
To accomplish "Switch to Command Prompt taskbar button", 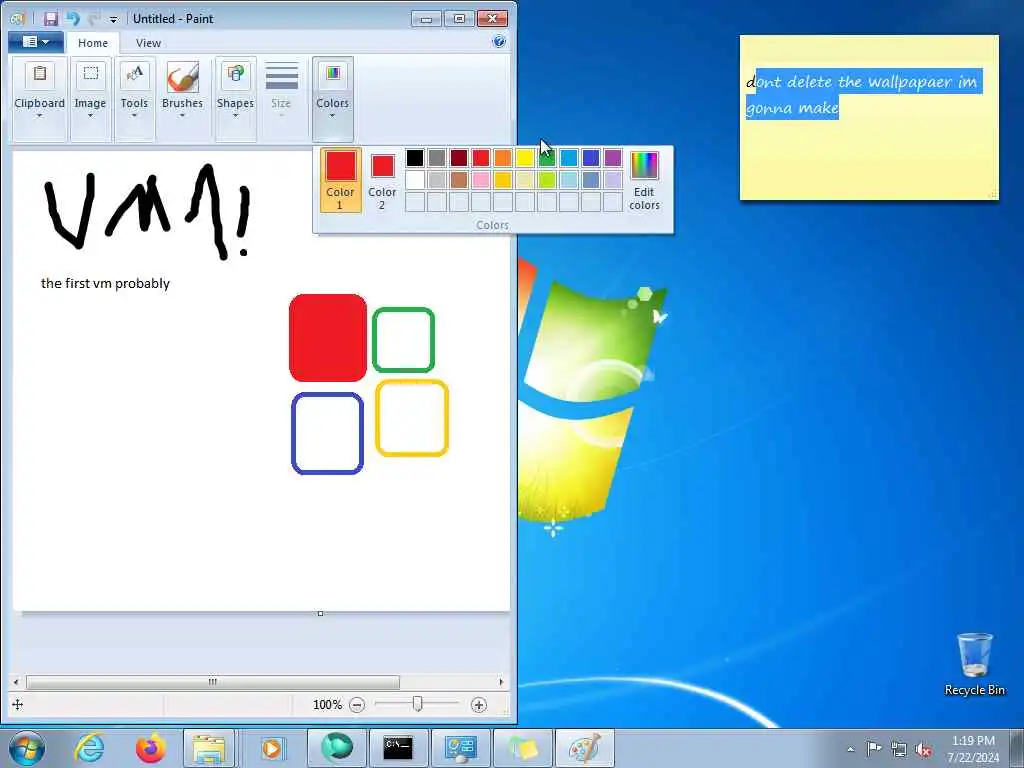I will 398,748.
